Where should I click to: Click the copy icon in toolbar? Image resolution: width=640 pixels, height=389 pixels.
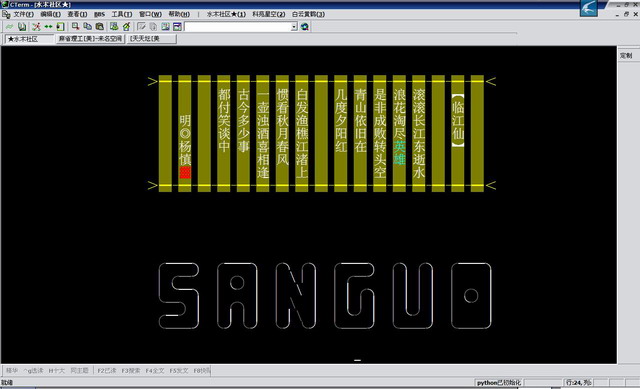(x=87, y=27)
